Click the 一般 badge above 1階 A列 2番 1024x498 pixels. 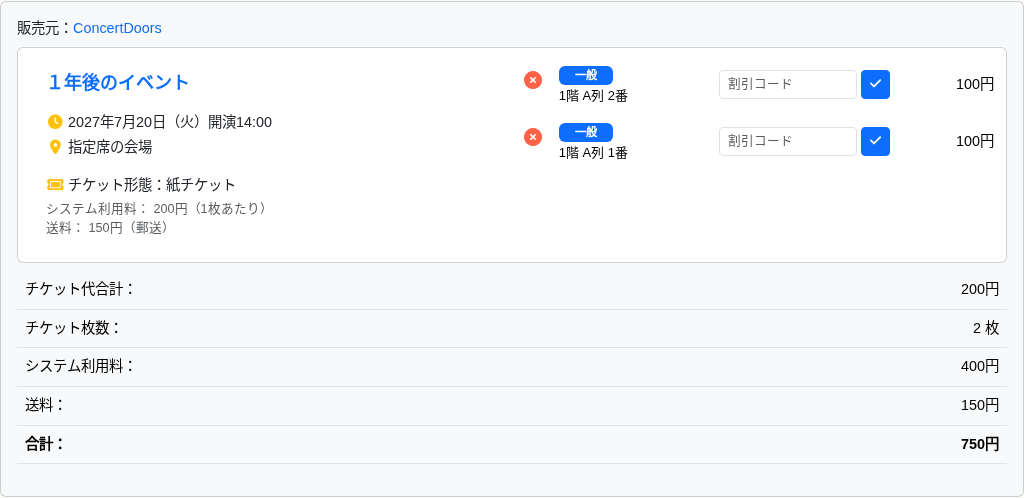point(586,75)
